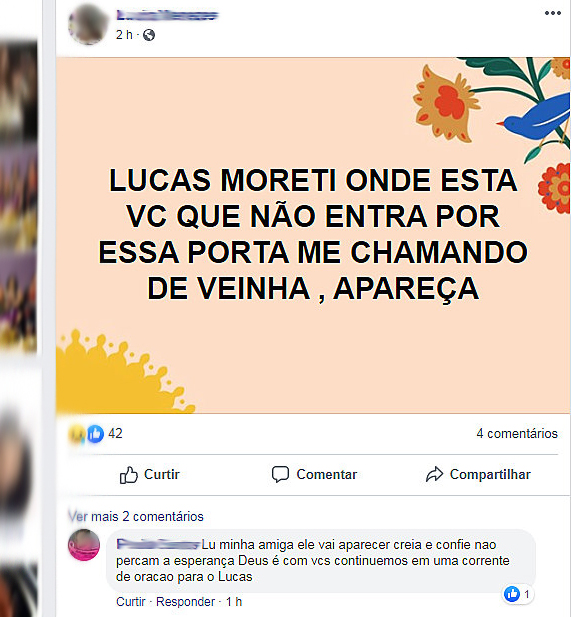
Task: Click the Compartilhar share arrow button
Action: [x=478, y=475]
